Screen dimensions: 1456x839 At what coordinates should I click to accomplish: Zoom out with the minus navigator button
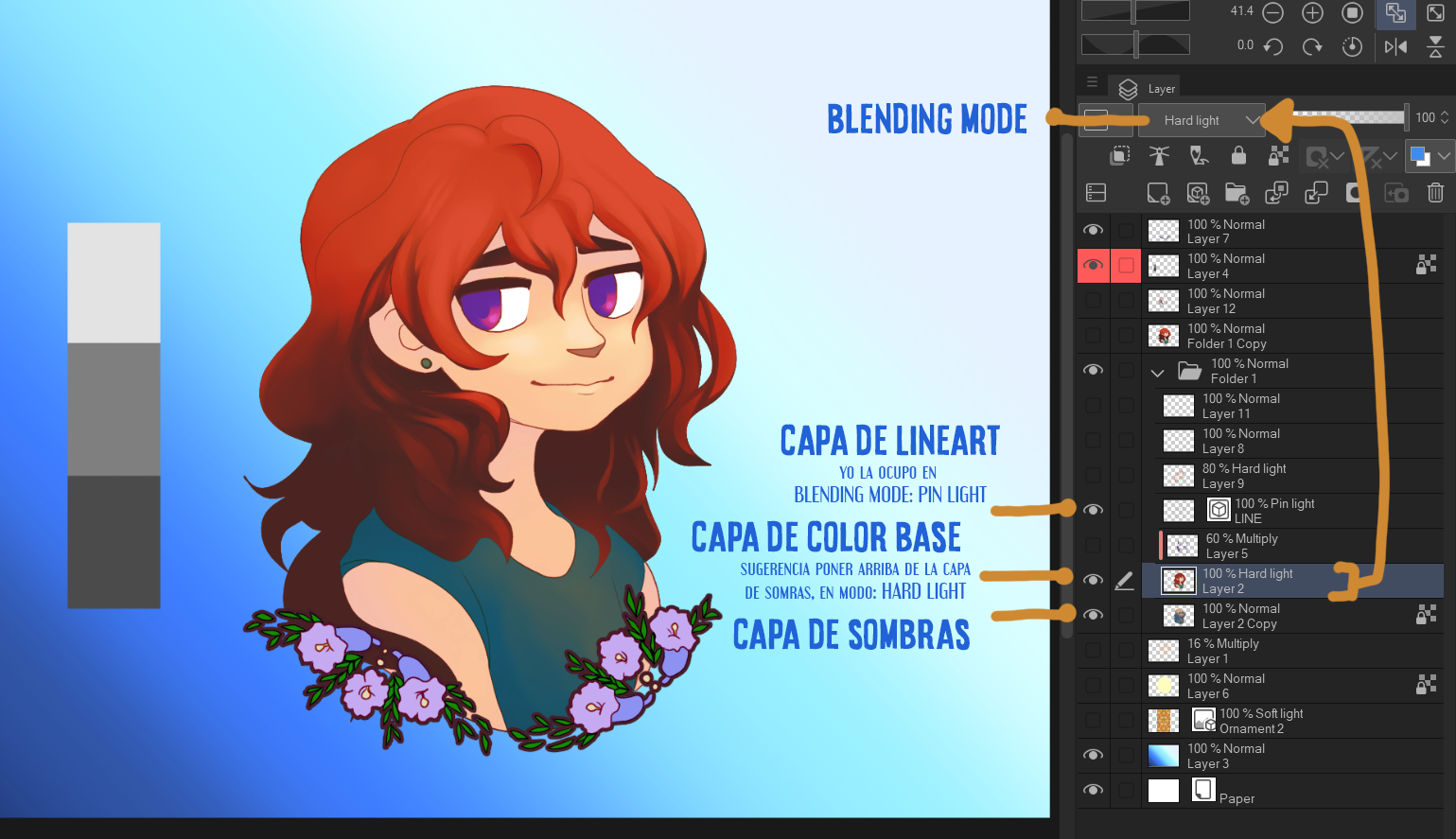(1272, 12)
